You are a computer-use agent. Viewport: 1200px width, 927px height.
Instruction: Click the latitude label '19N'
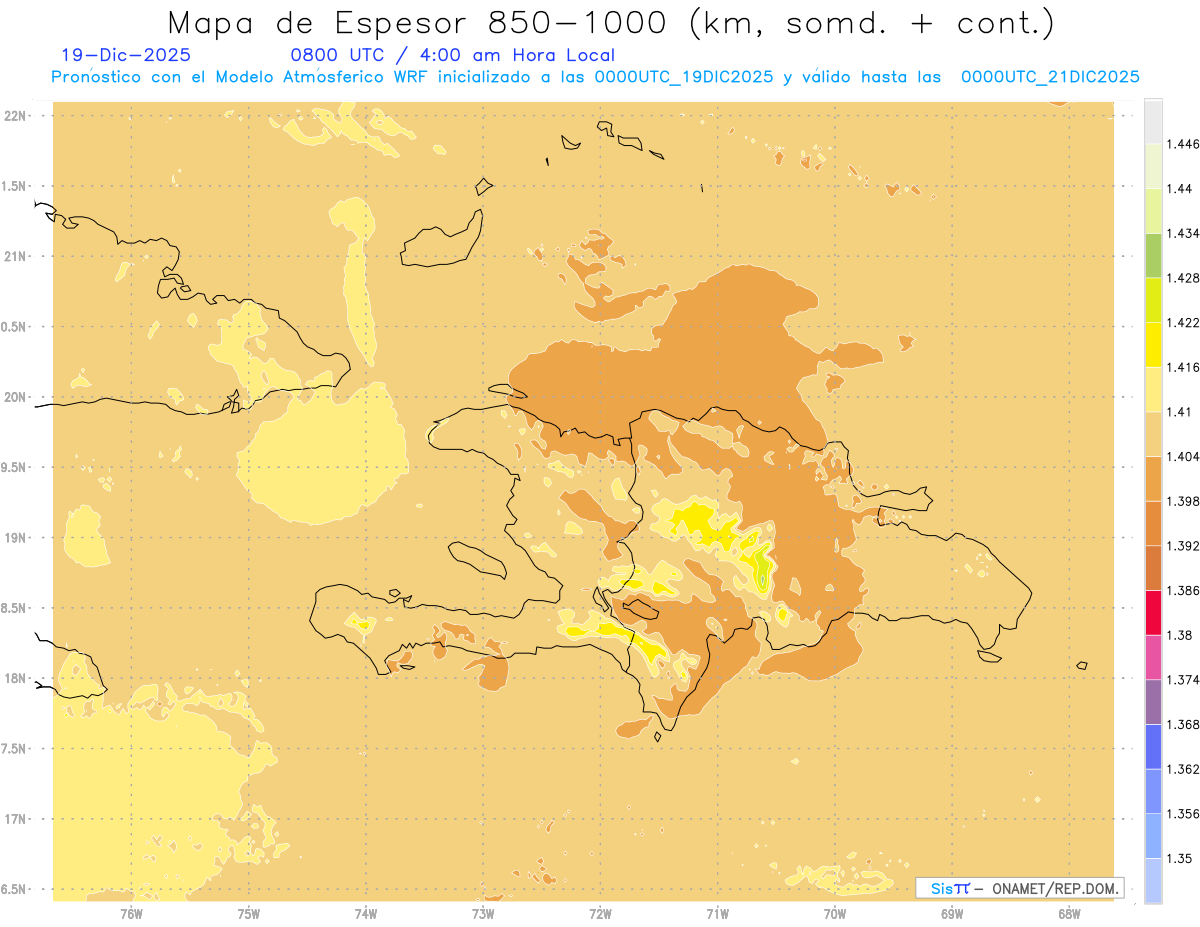click(x=15, y=538)
